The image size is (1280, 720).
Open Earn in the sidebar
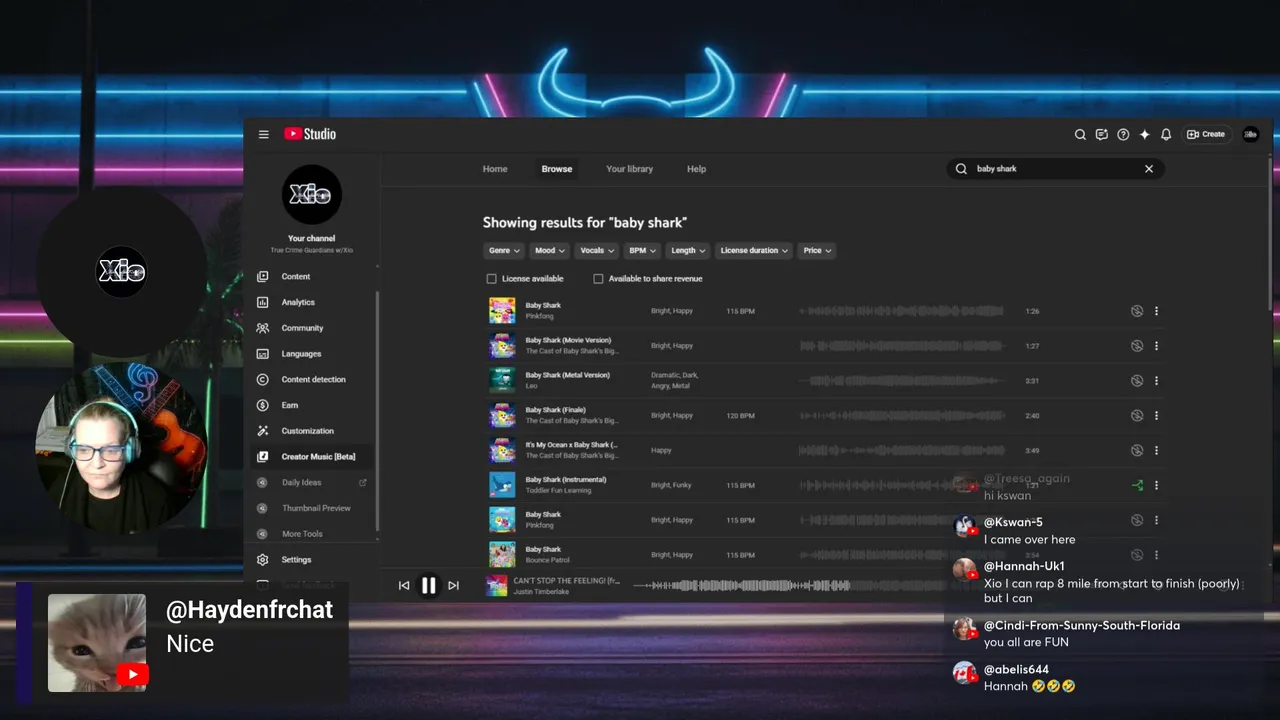click(x=312, y=405)
